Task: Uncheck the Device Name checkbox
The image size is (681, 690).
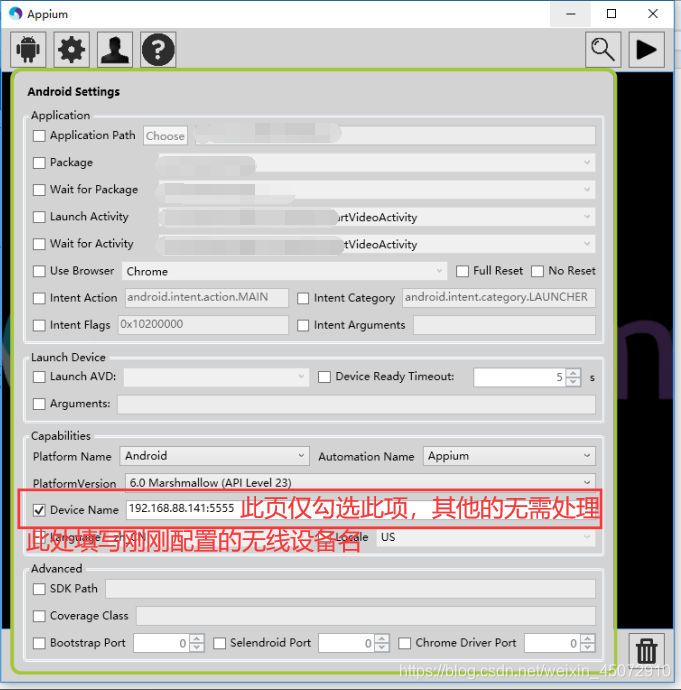Action: (x=39, y=510)
